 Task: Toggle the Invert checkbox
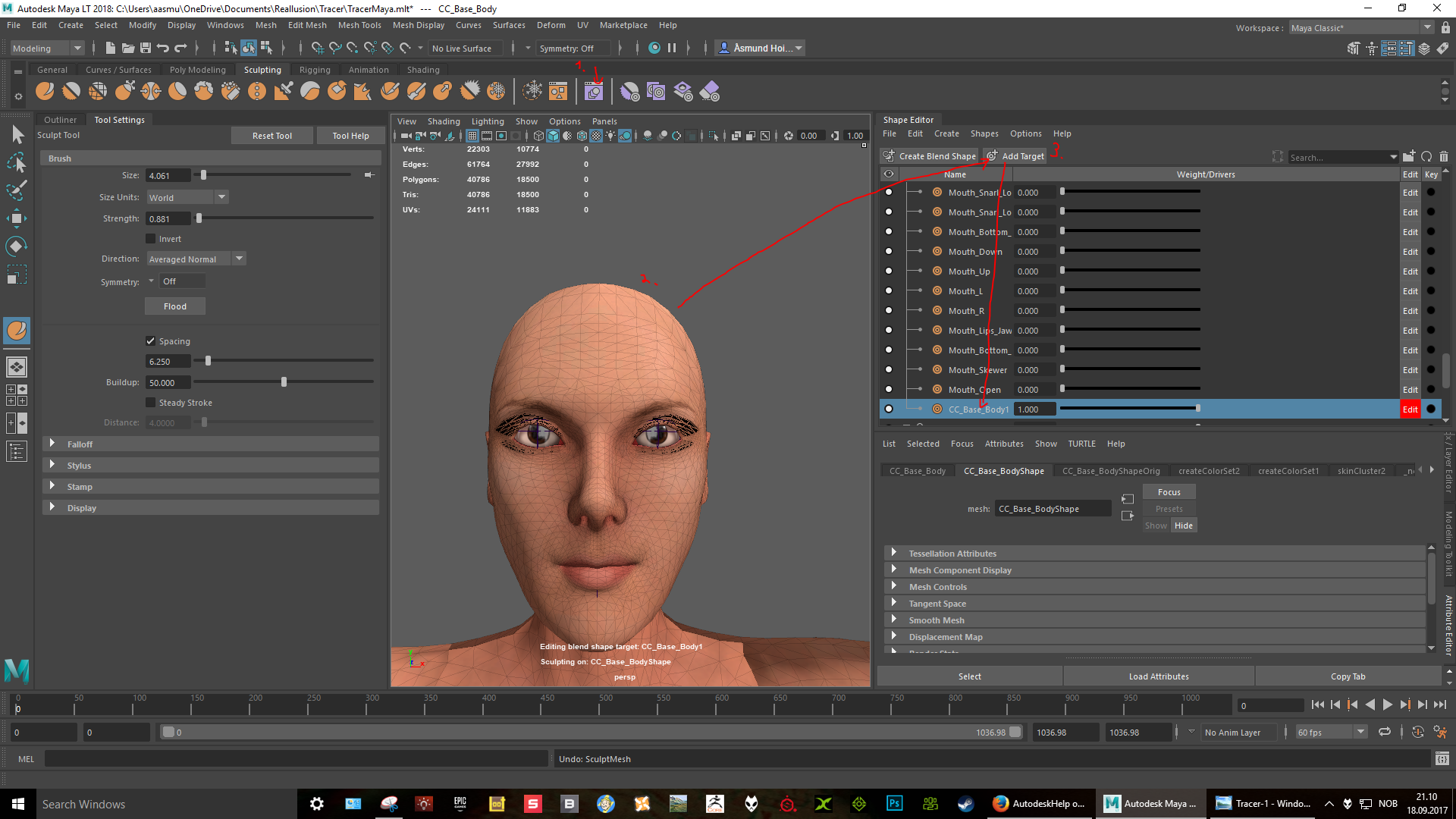pos(150,239)
